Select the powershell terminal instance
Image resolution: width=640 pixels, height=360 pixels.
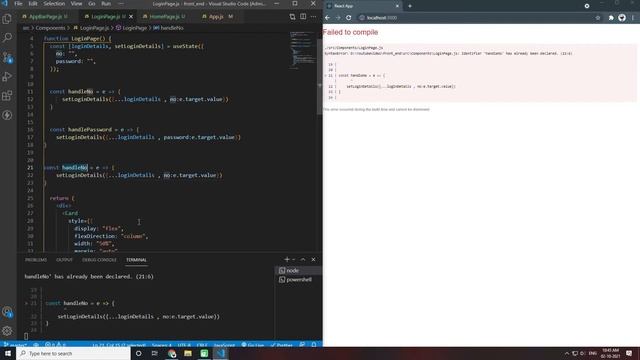pyautogui.click(x=298, y=280)
